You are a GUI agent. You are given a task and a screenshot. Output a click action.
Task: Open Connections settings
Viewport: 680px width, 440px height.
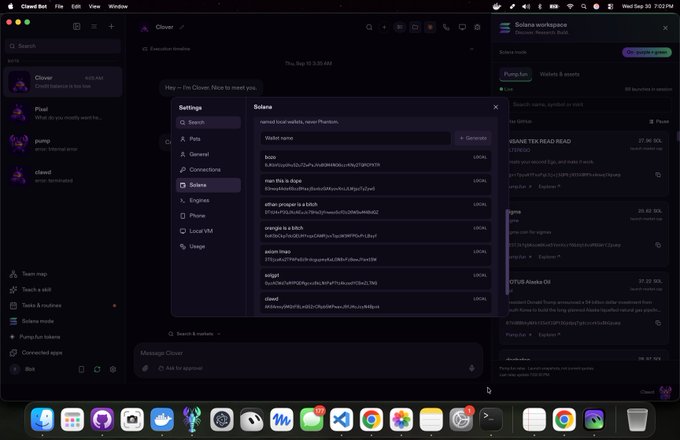pyautogui.click(x=209, y=169)
